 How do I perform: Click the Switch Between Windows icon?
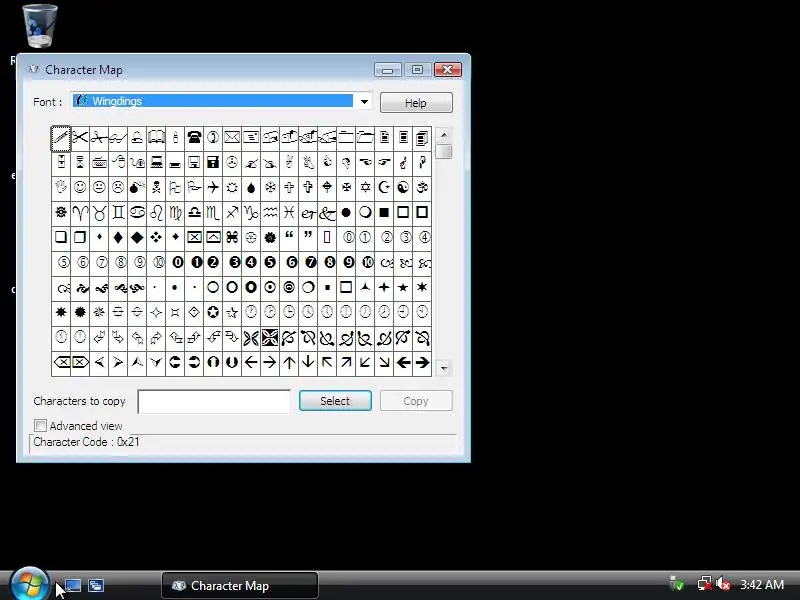click(95, 585)
